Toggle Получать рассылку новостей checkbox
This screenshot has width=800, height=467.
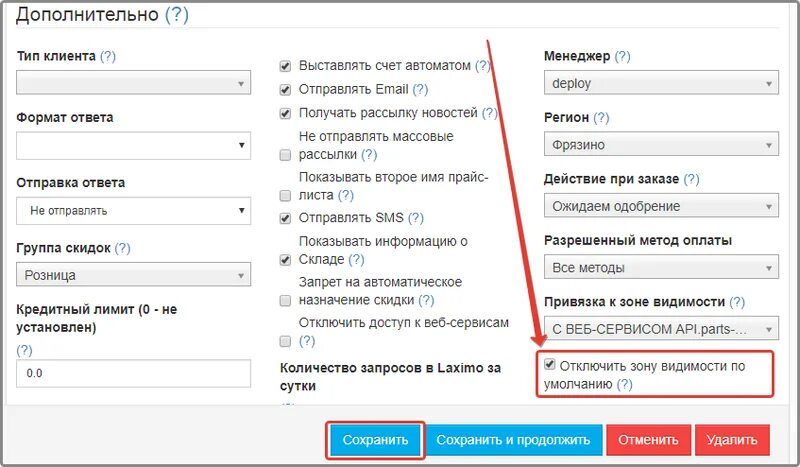point(285,113)
